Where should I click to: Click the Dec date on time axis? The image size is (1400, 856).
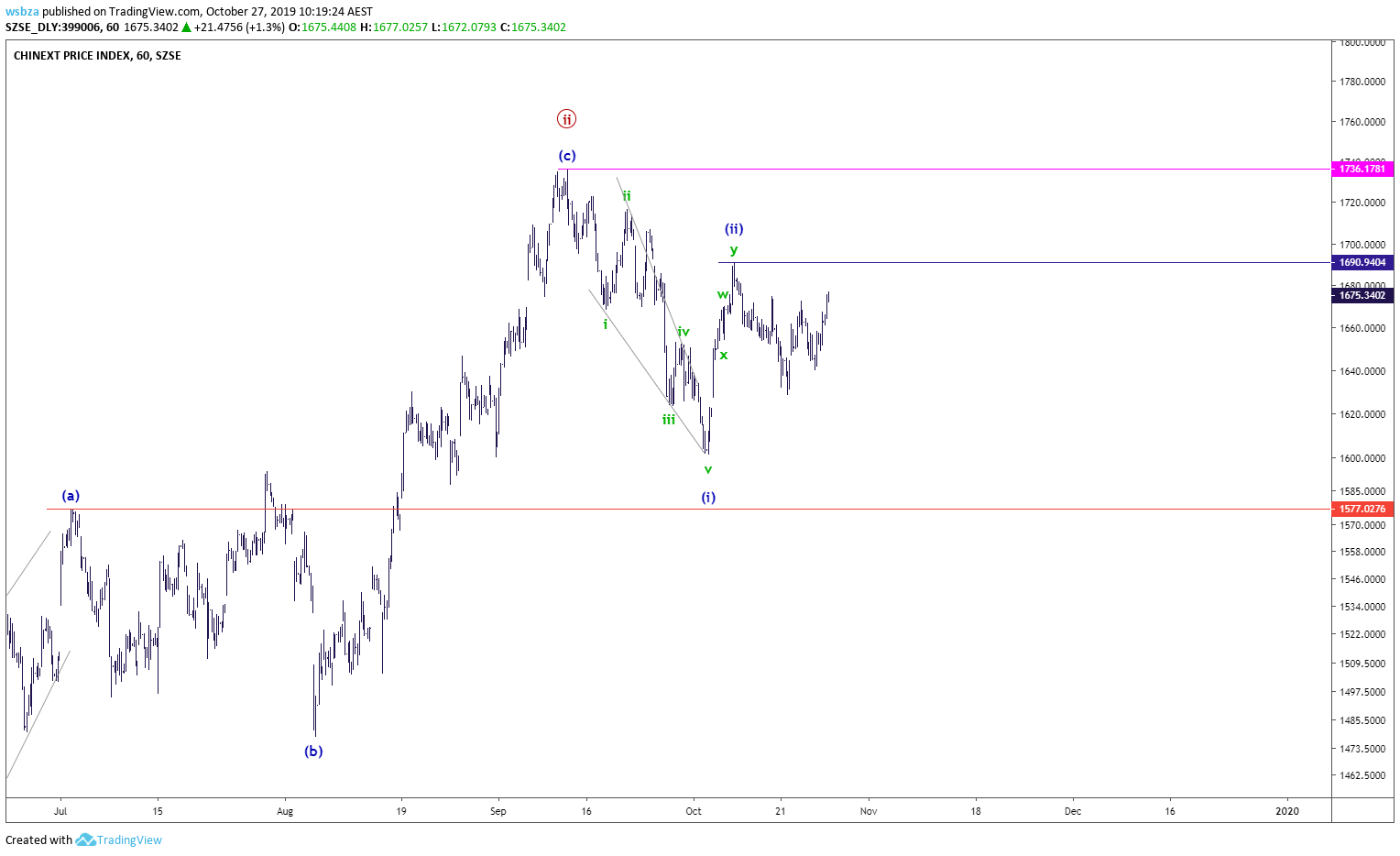click(1073, 811)
